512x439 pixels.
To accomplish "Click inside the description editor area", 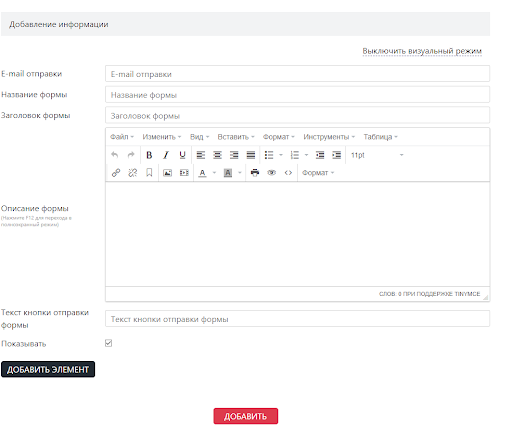I will click(297, 234).
